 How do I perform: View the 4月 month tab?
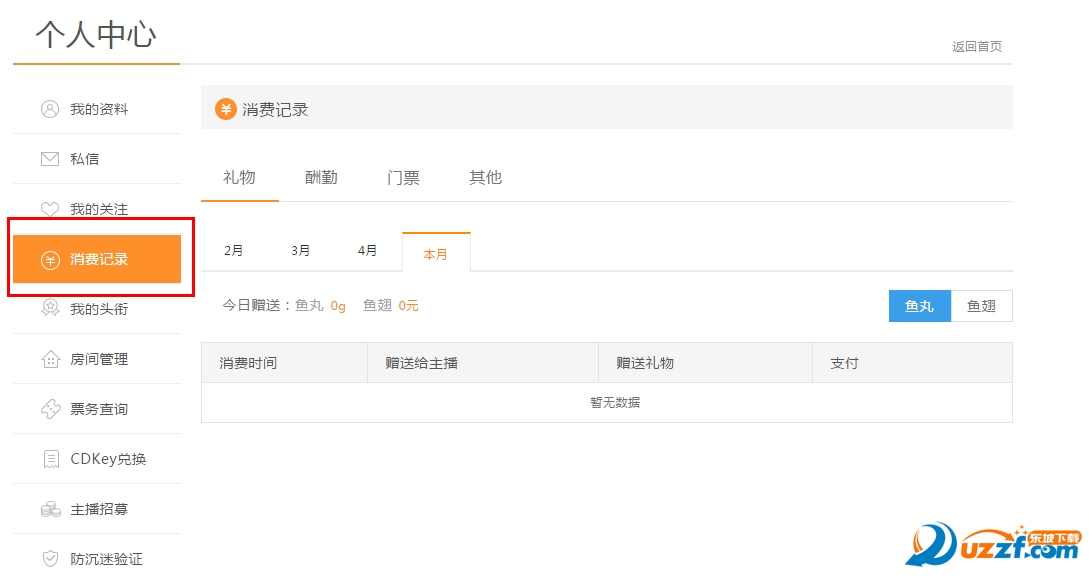[x=368, y=251]
